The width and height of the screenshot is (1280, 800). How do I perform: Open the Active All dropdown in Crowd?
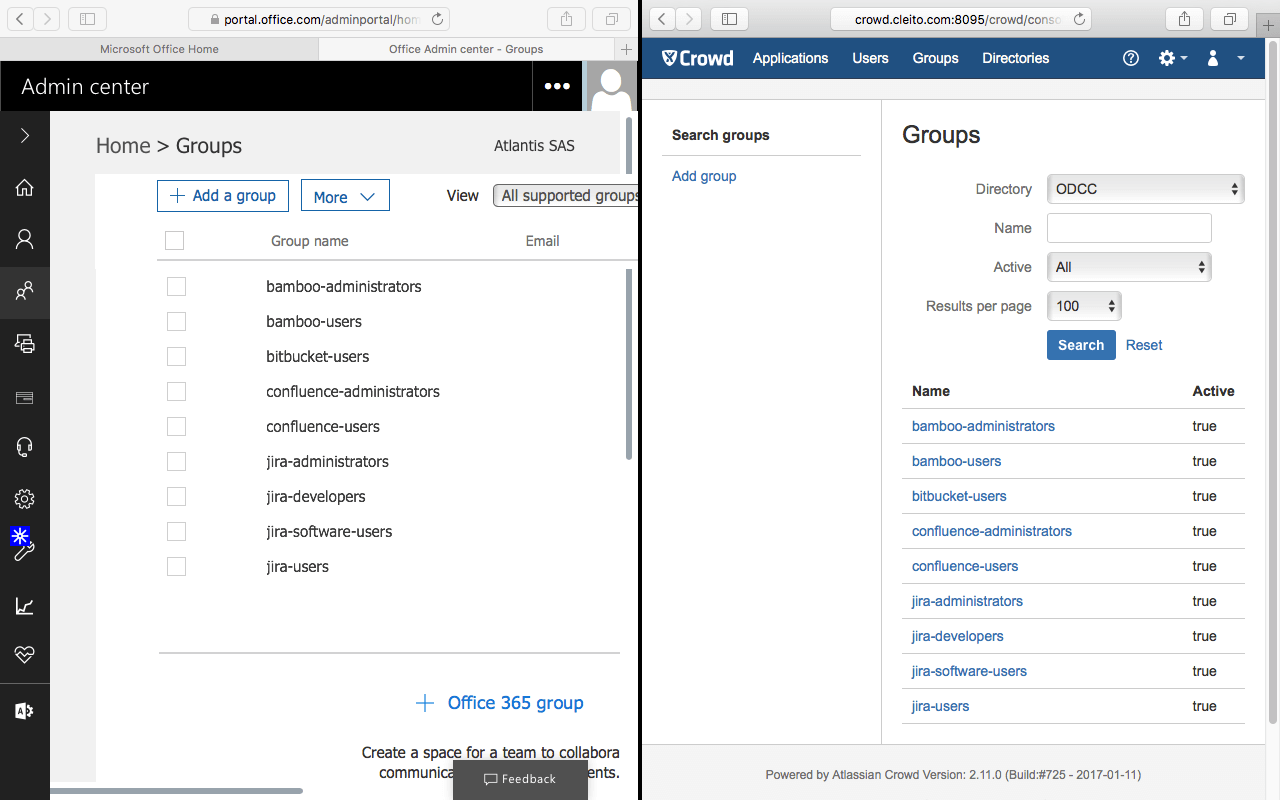click(1129, 267)
